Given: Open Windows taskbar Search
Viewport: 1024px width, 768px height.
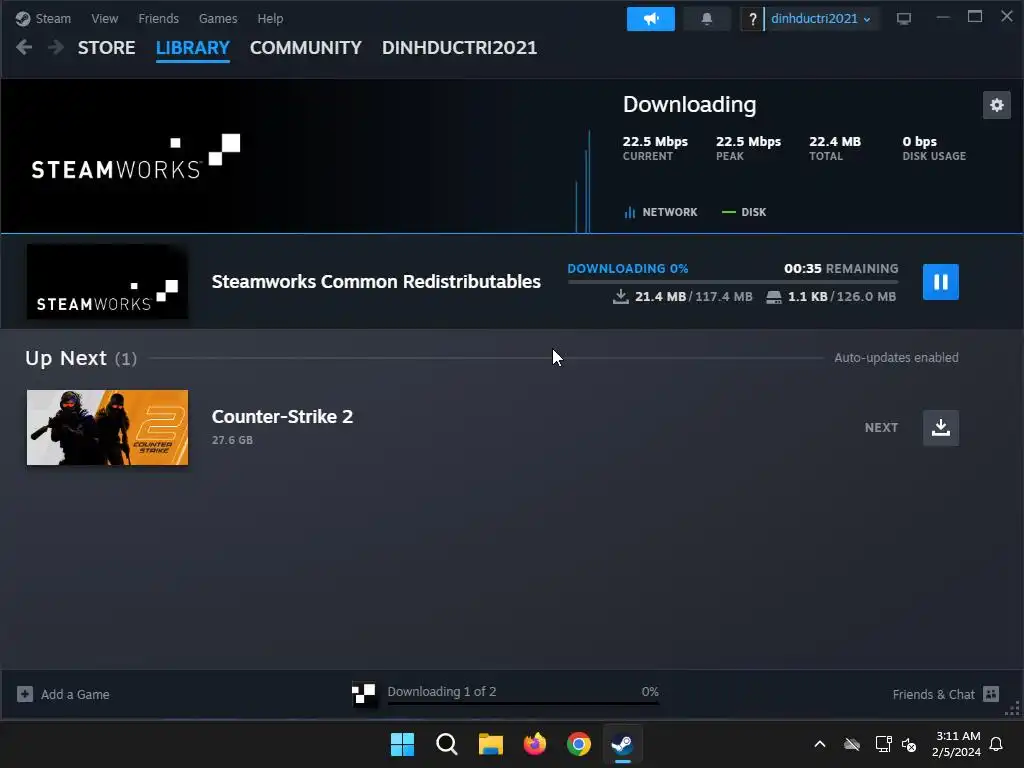Looking at the screenshot, I should tap(447, 744).
